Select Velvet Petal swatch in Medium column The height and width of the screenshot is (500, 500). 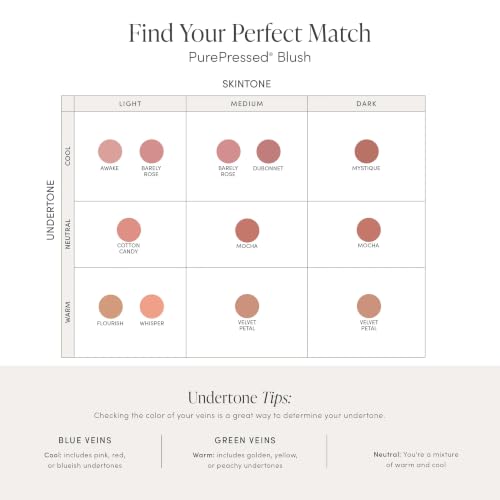247,306
